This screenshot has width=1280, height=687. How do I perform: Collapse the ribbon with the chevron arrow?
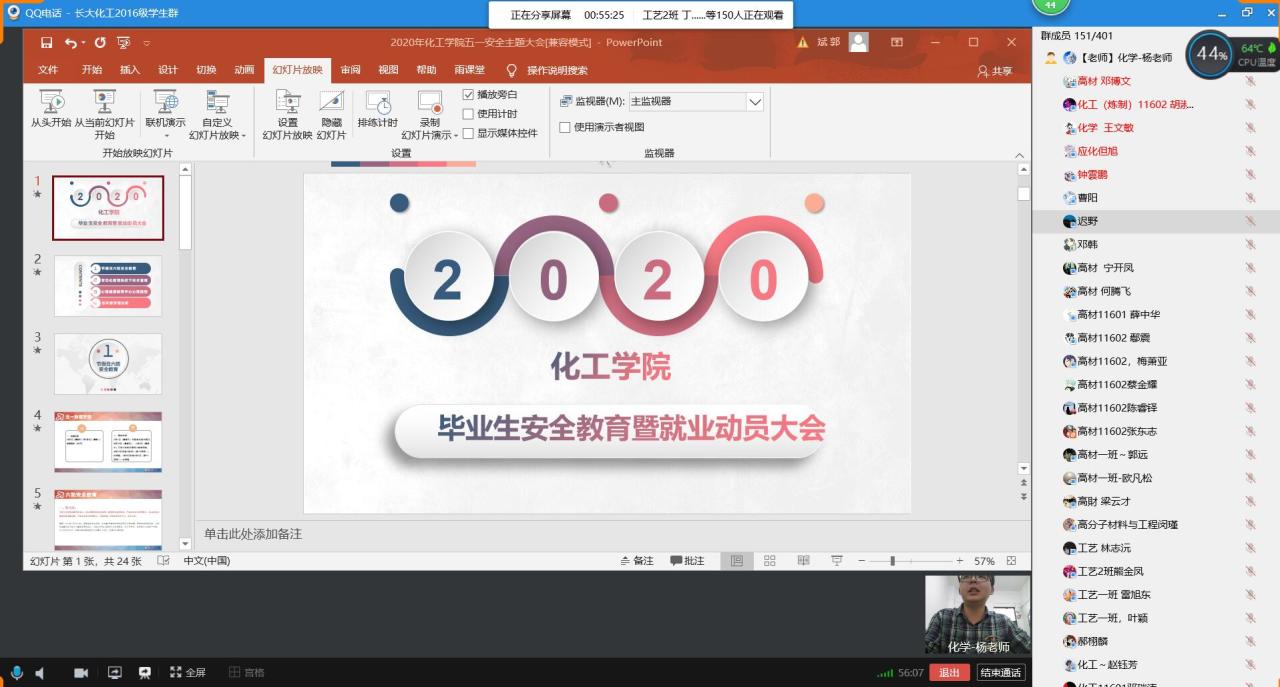coord(1019,155)
